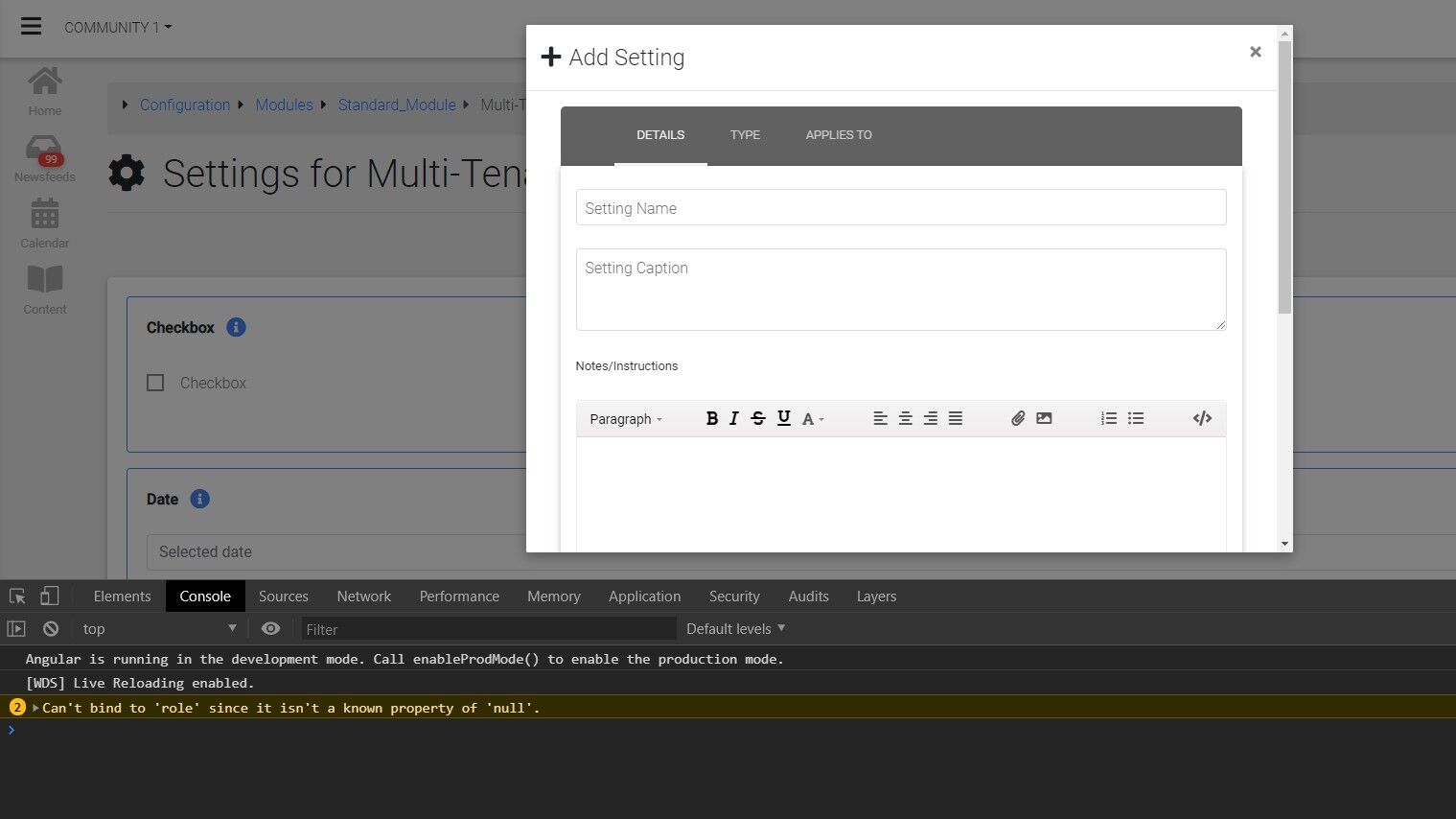The height and width of the screenshot is (819, 1456).
Task: Insert an image in editor
Action: pos(1044,418)
